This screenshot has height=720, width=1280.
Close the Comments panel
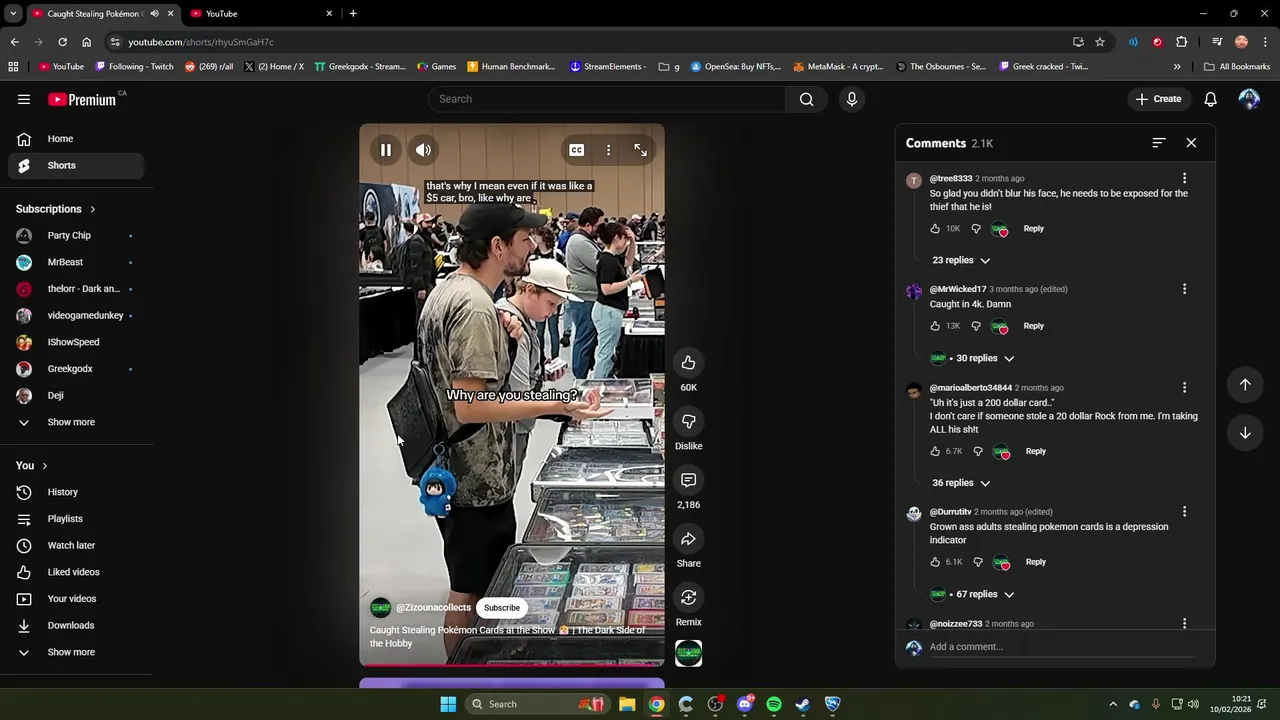(x=1191, y=143)
